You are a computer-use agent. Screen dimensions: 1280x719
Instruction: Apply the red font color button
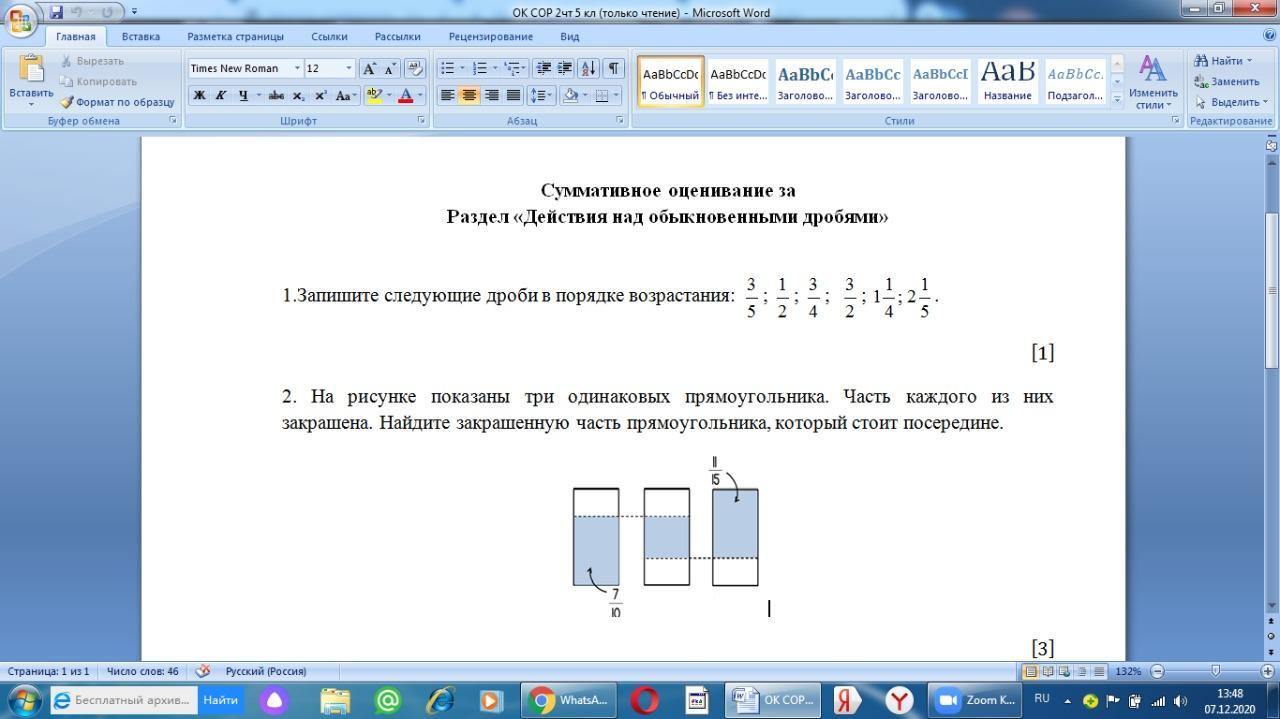pyautogui.click(x=405, y=96)
